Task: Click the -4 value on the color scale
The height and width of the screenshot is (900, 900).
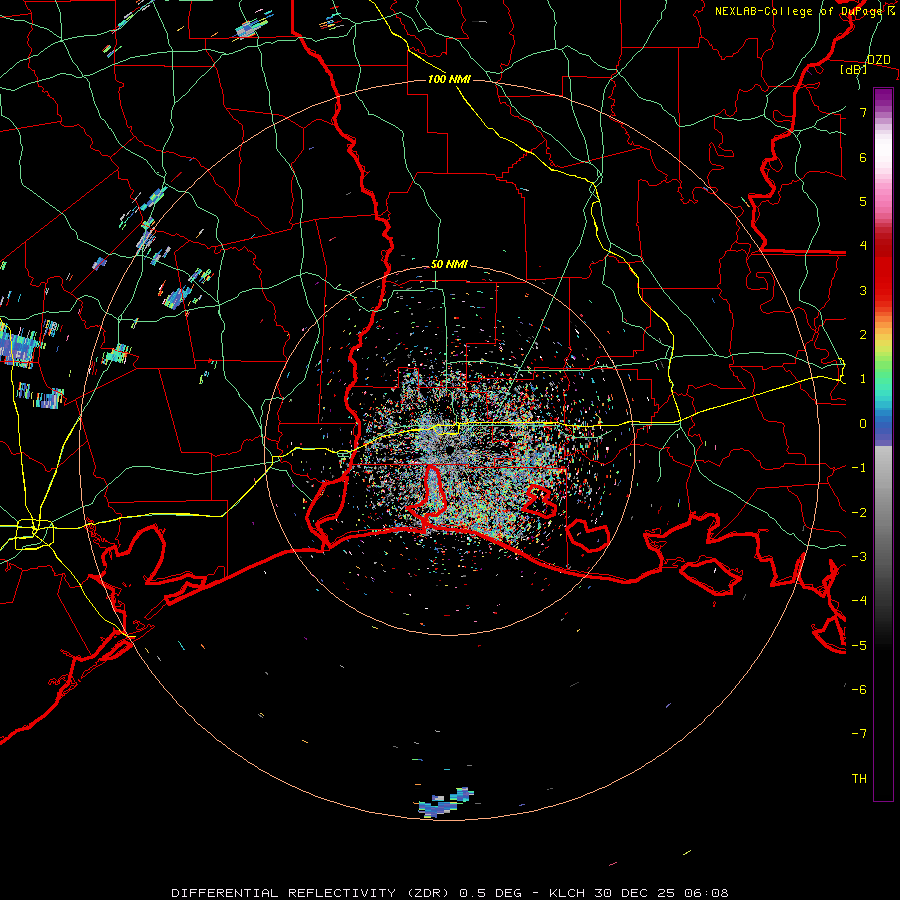Action: tap(859, 601)
